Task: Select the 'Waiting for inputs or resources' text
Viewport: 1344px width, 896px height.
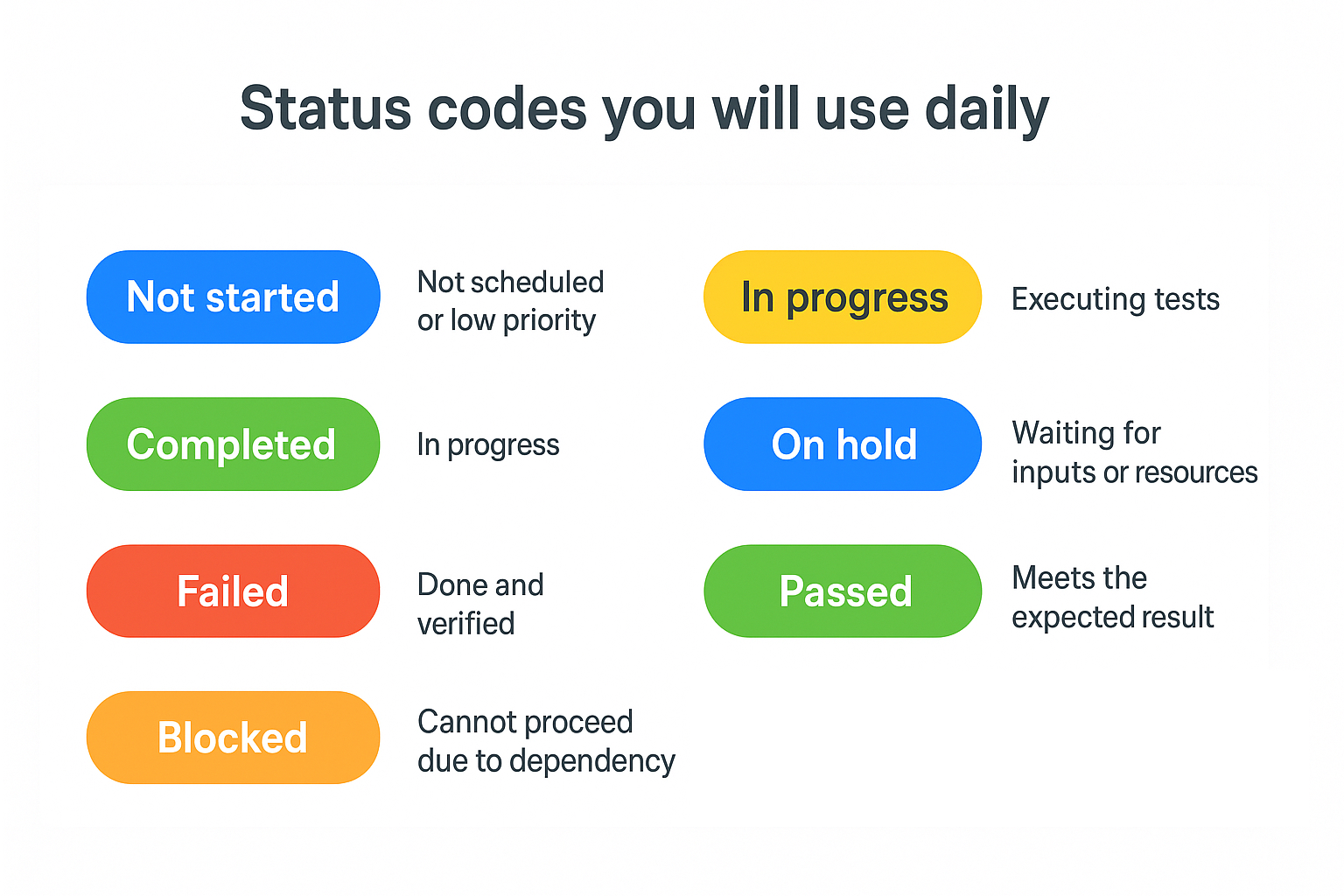Action: 1134,452
